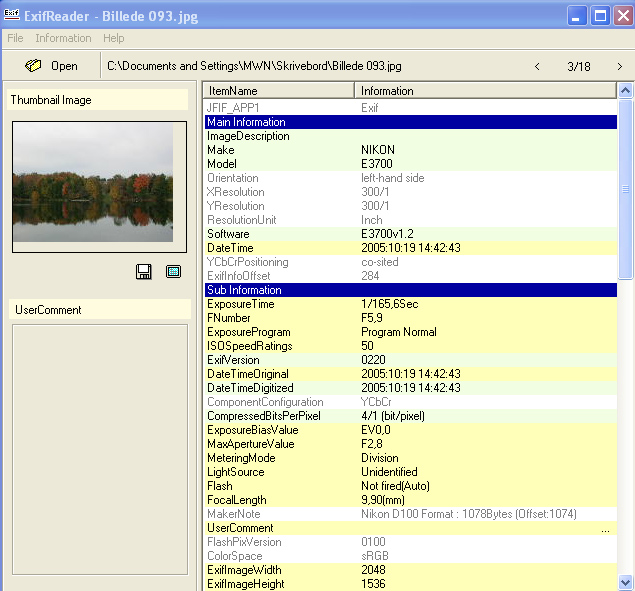Open the Help menu

pos(114,38)
